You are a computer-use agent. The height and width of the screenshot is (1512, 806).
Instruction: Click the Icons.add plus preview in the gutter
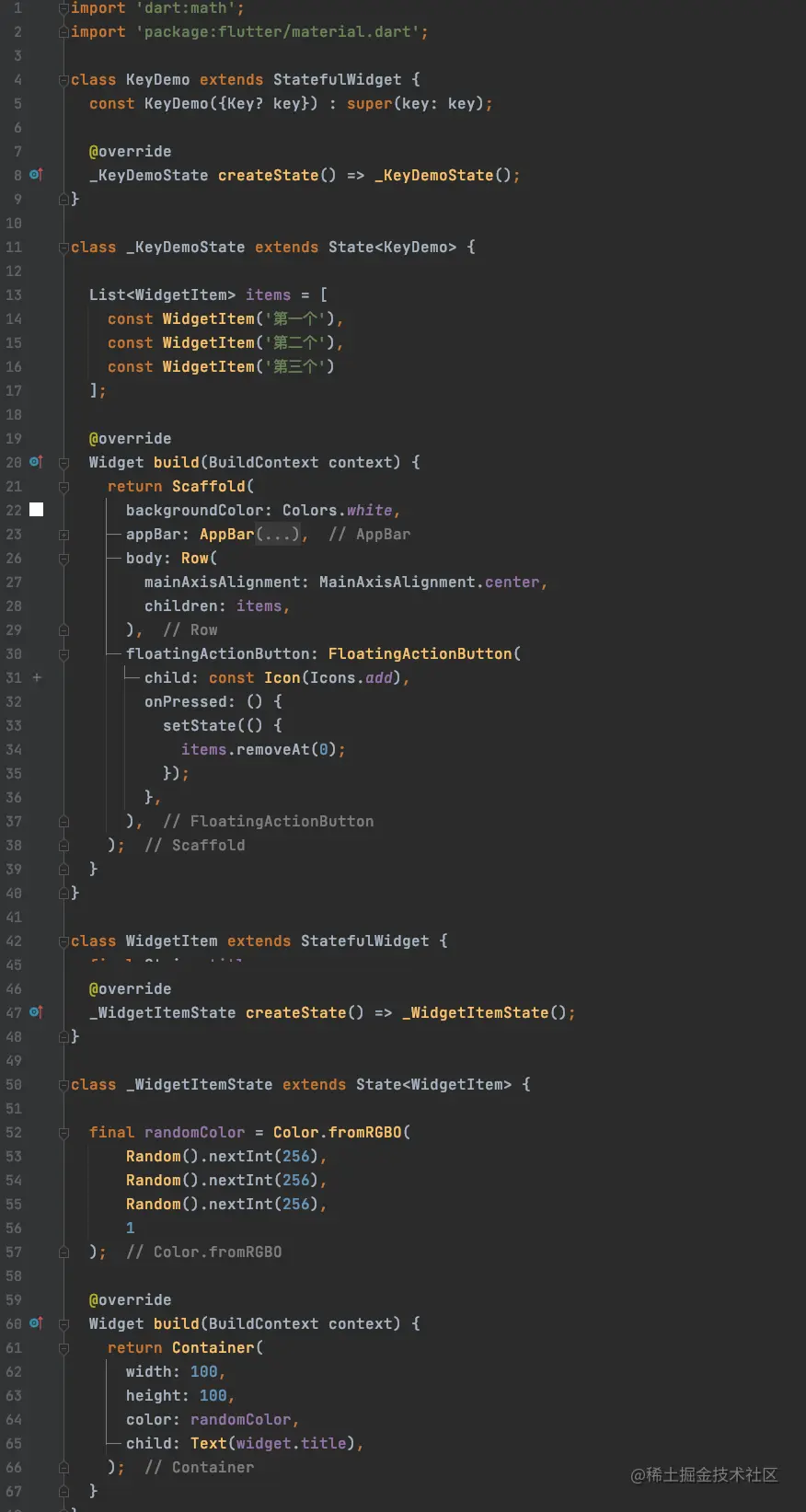tap(37, 677)
